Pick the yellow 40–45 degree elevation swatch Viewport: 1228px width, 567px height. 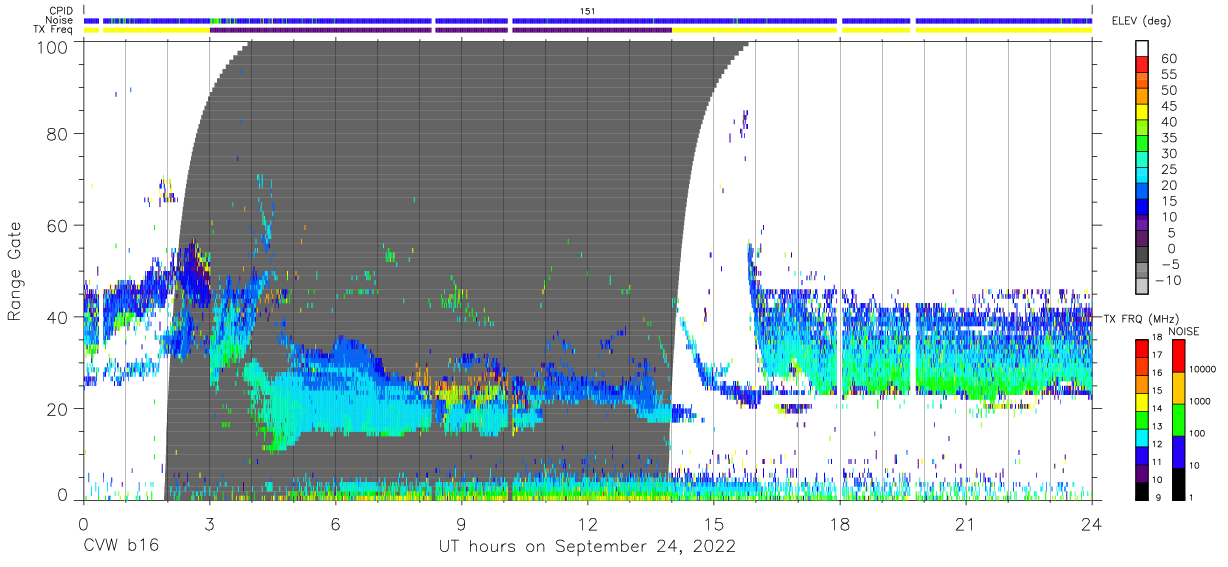click(x=1142, y=113)
